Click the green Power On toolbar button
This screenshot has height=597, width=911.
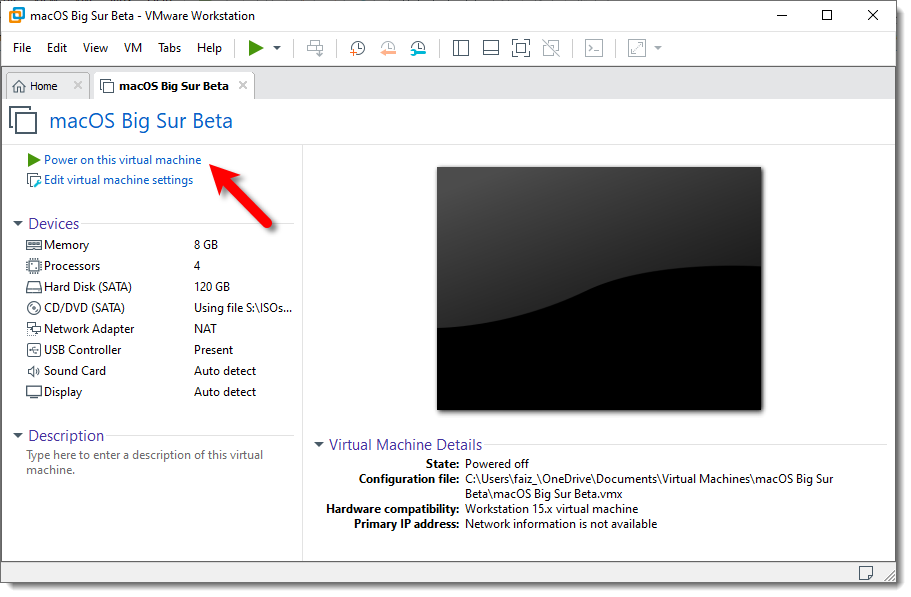(256, 48)
